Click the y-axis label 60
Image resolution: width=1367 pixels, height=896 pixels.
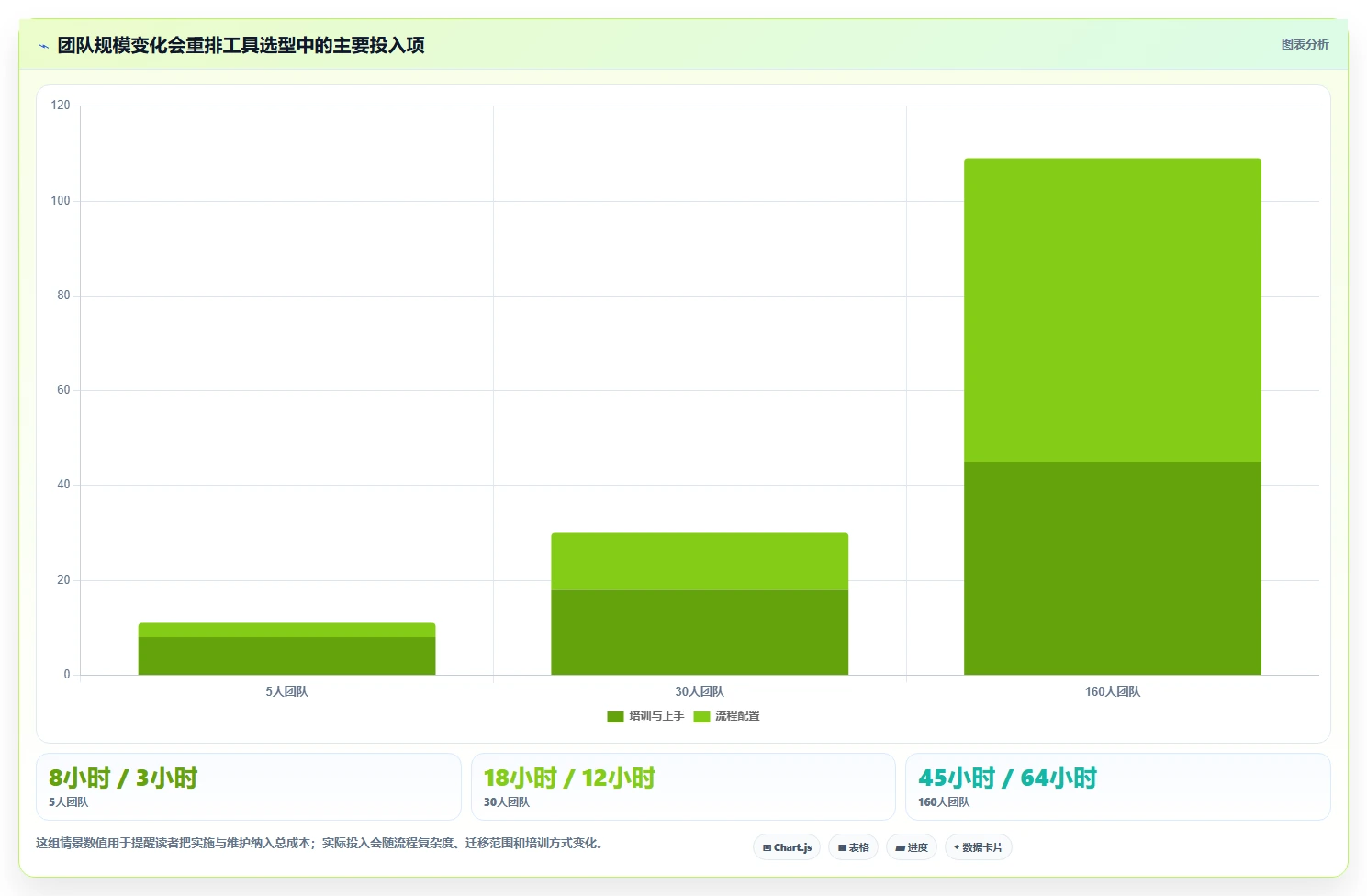63,390
